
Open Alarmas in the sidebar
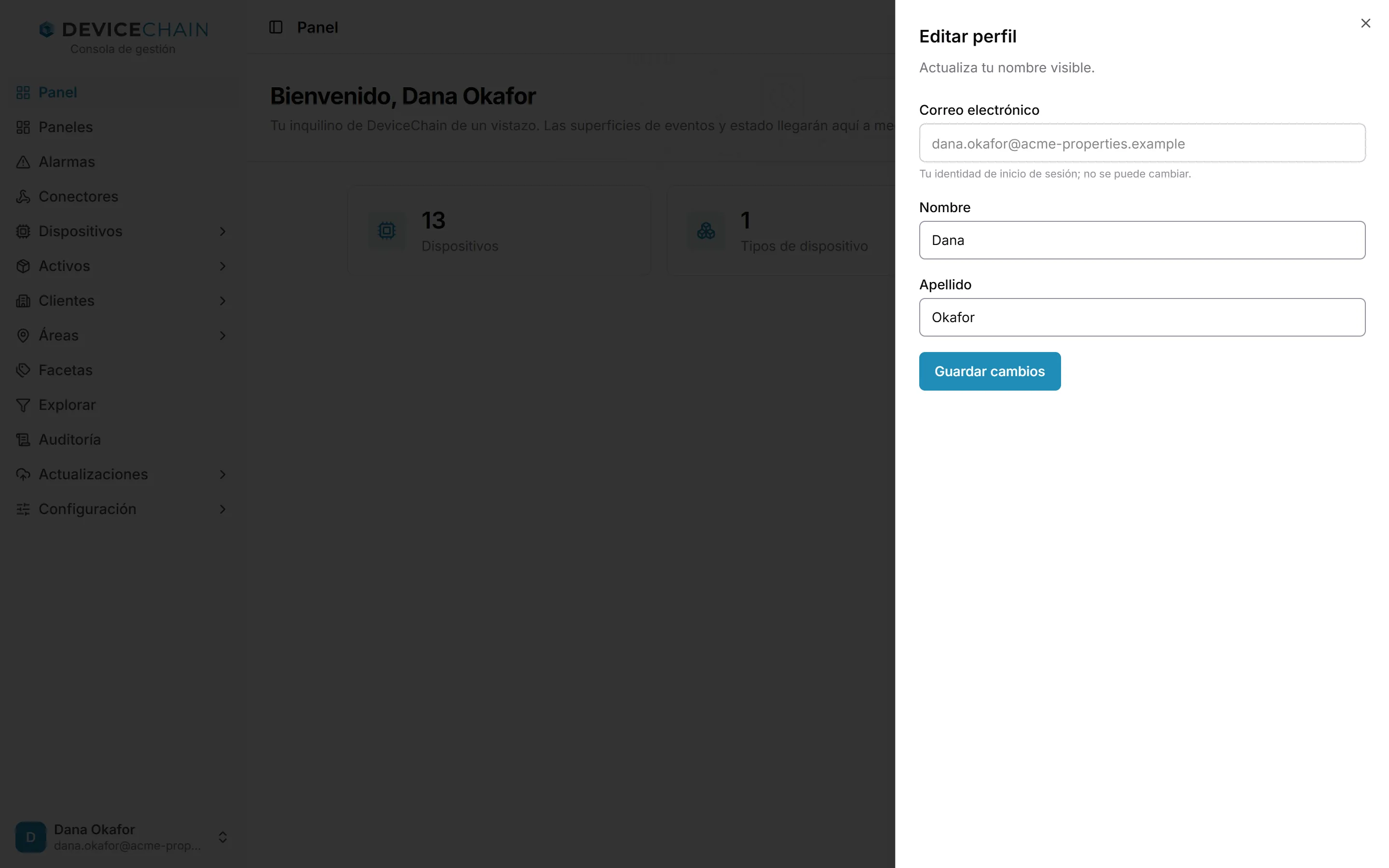(x=122, y=162)
